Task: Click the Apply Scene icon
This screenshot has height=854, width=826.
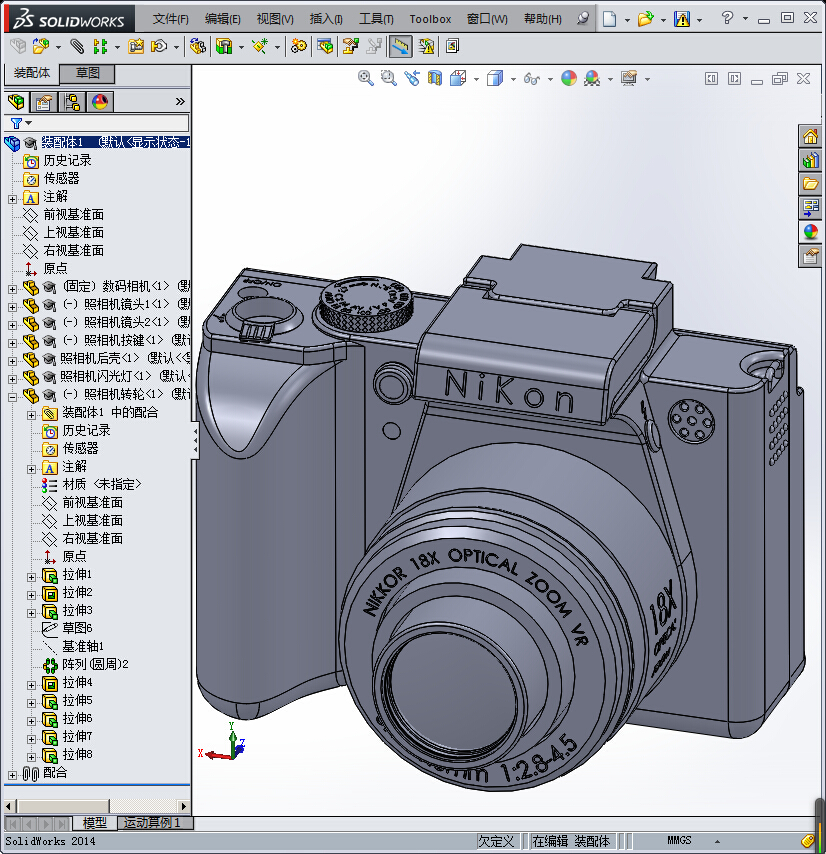Action: pos(592,78)
